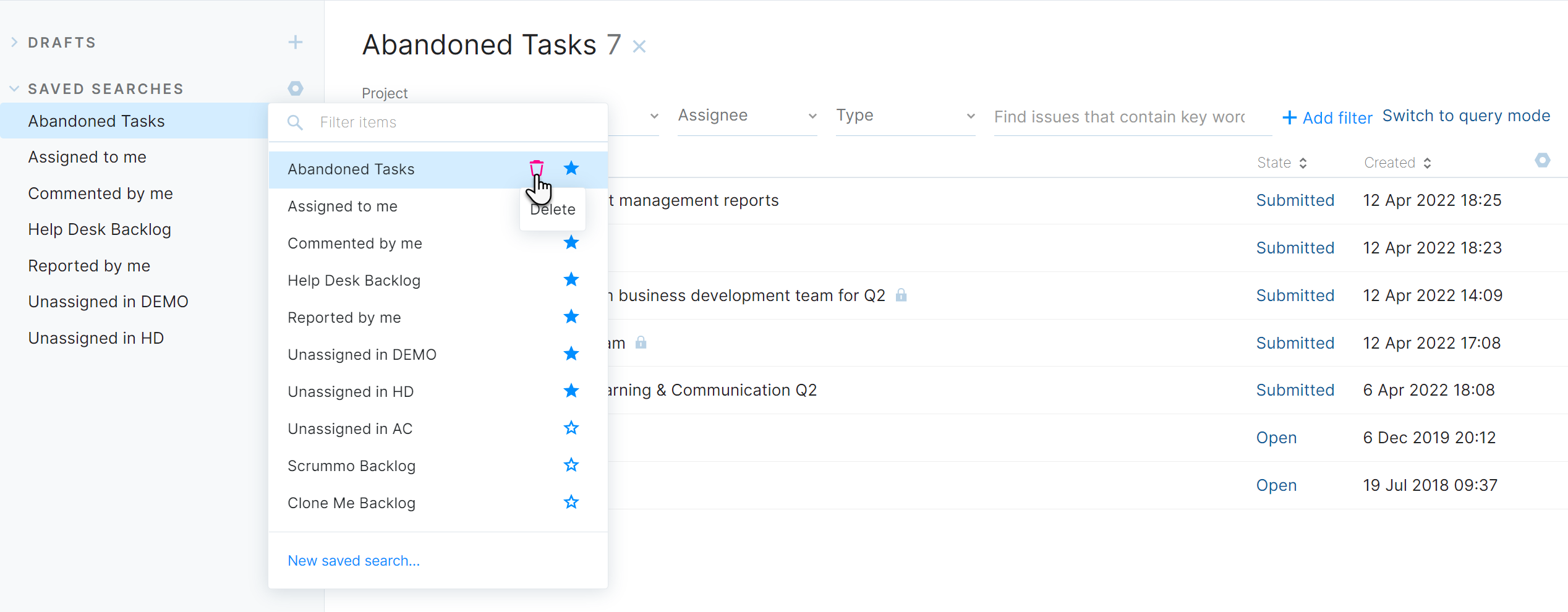Close the Abandoned Tasks search title
This screenshot has width=1568, height=612.
pos(639,46)
